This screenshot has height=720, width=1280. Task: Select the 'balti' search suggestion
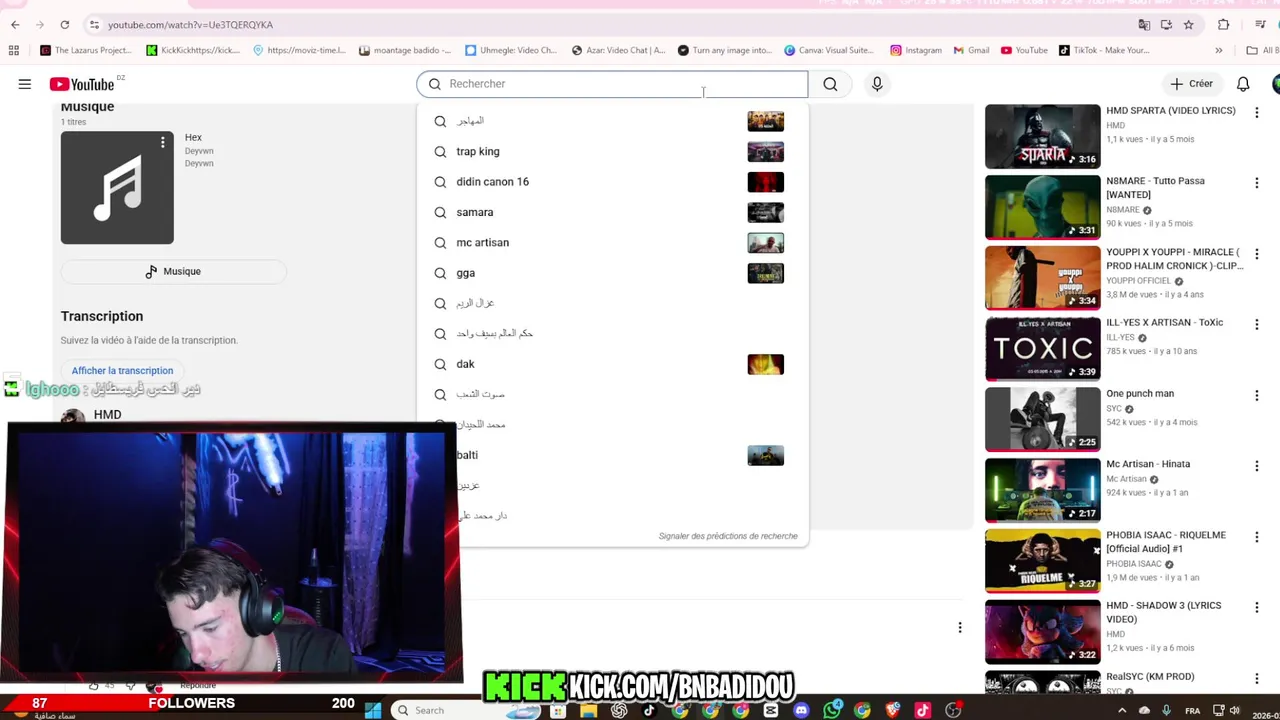[612, 455]
